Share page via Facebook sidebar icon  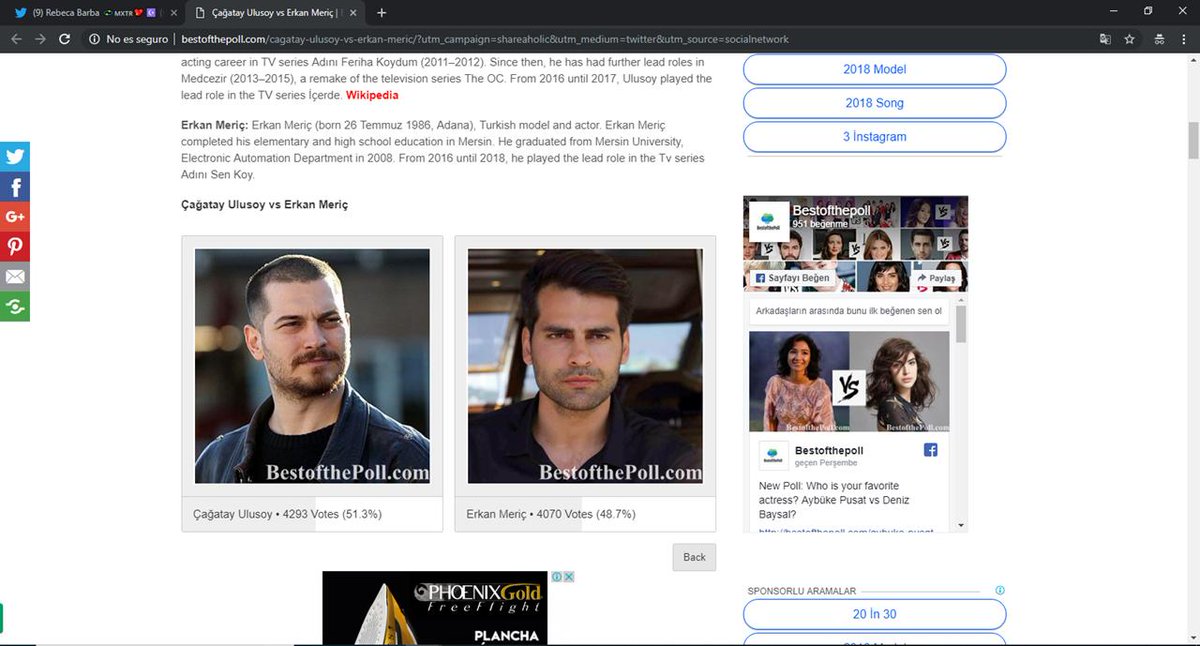[14, 187]
